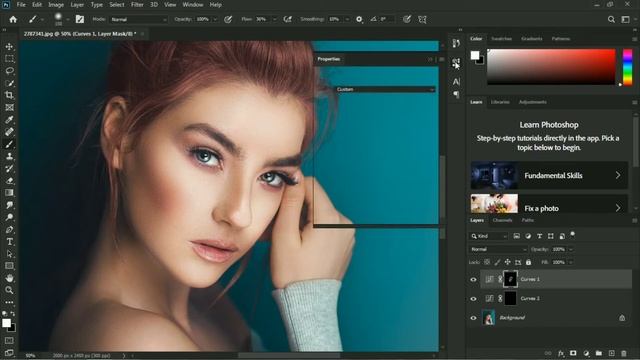Enable airbrush-style build-up effects
Image resolution: width=640 pixels, height=360 pixels.
click(x=288, y=19)
